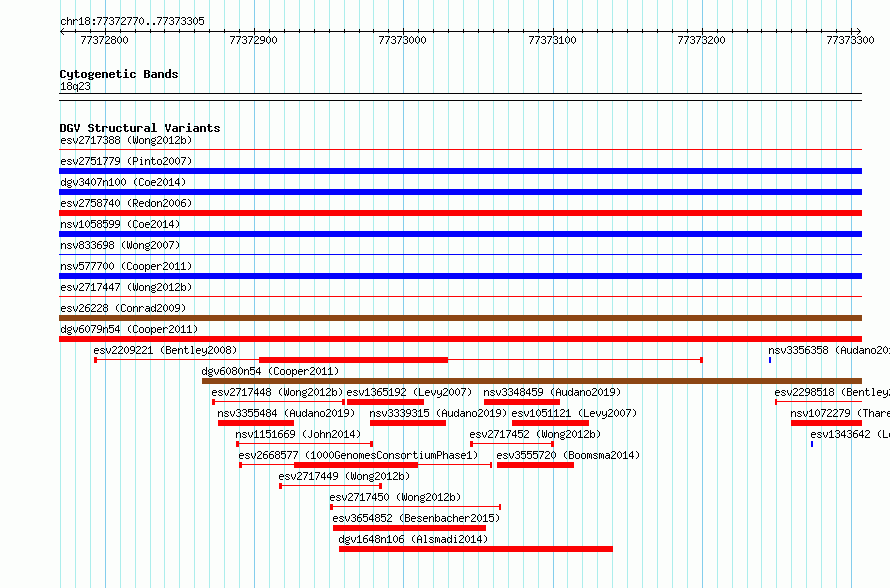Click the 77373300 ruler coordinate

coord(850,40)
